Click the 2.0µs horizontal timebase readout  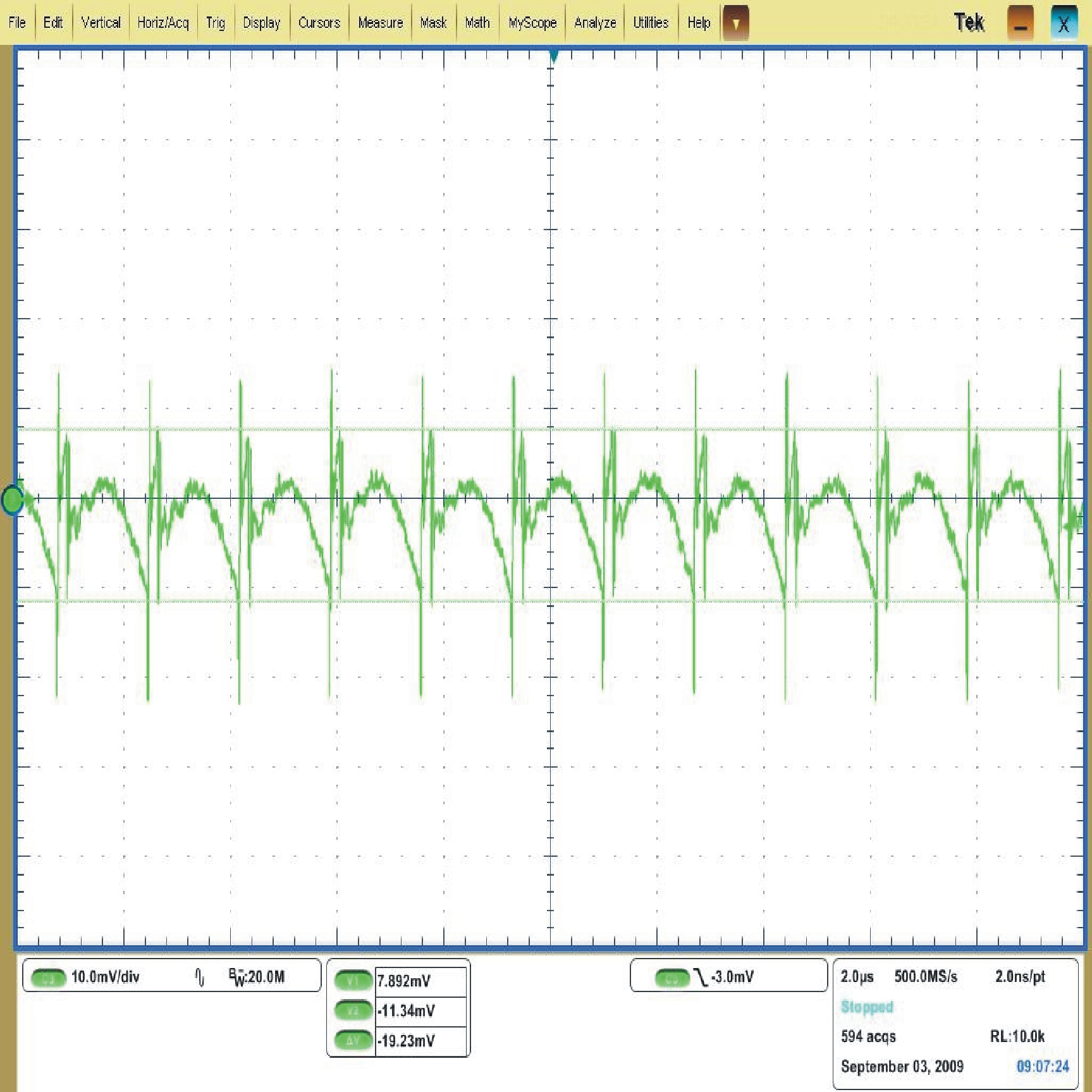tap(857, 976)
